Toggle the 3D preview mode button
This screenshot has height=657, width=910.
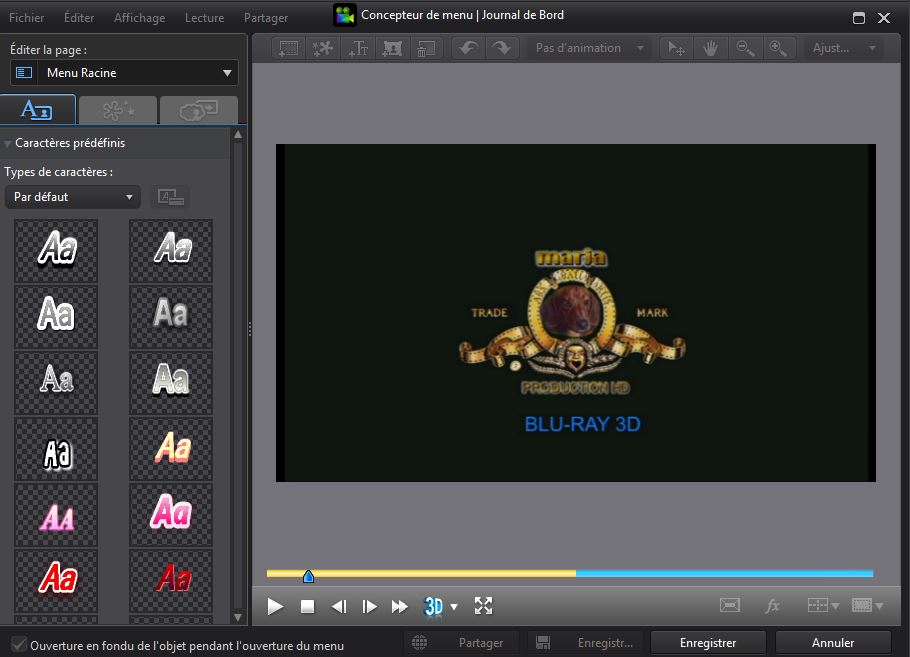point(434,607)
